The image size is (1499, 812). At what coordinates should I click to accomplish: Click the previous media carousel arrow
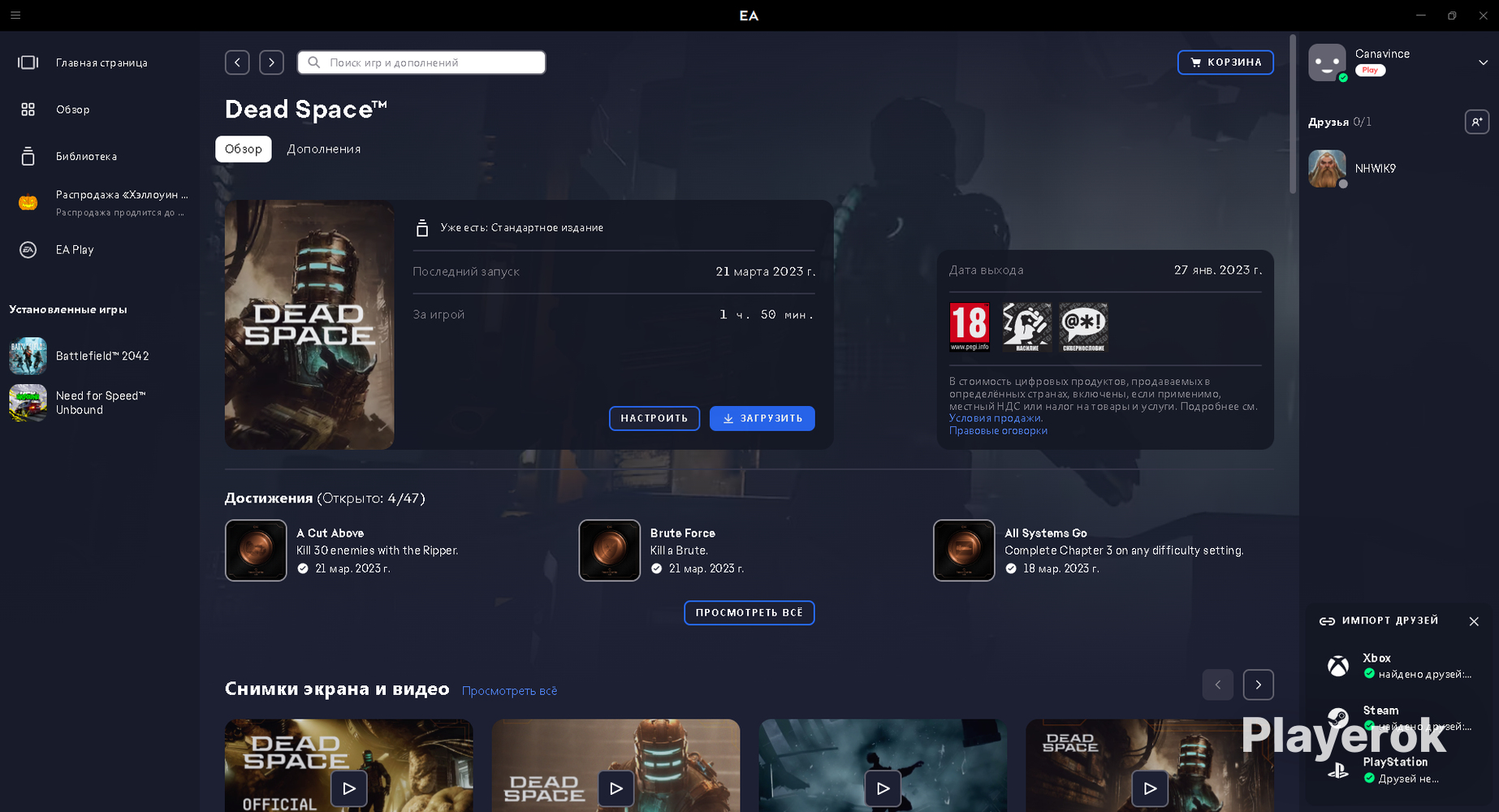[x=1218, y=685]
